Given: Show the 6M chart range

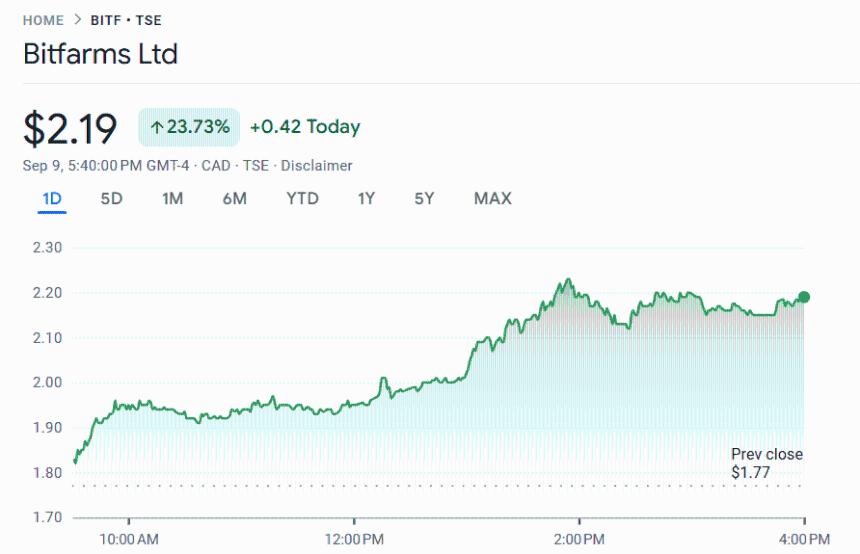Looking at the screenshot, I should [234, 198].
